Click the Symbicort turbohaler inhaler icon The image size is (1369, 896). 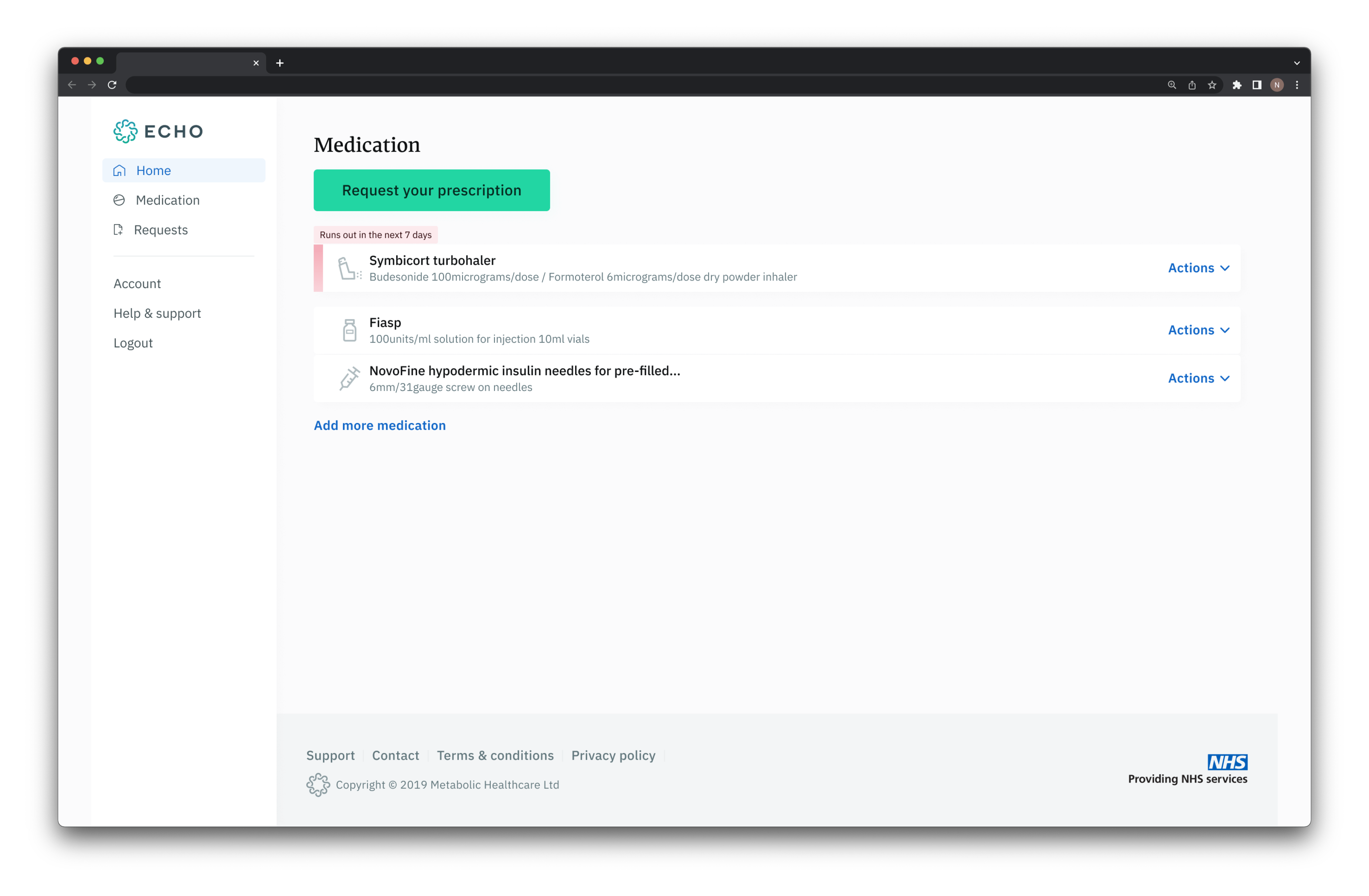click(349, 269)
